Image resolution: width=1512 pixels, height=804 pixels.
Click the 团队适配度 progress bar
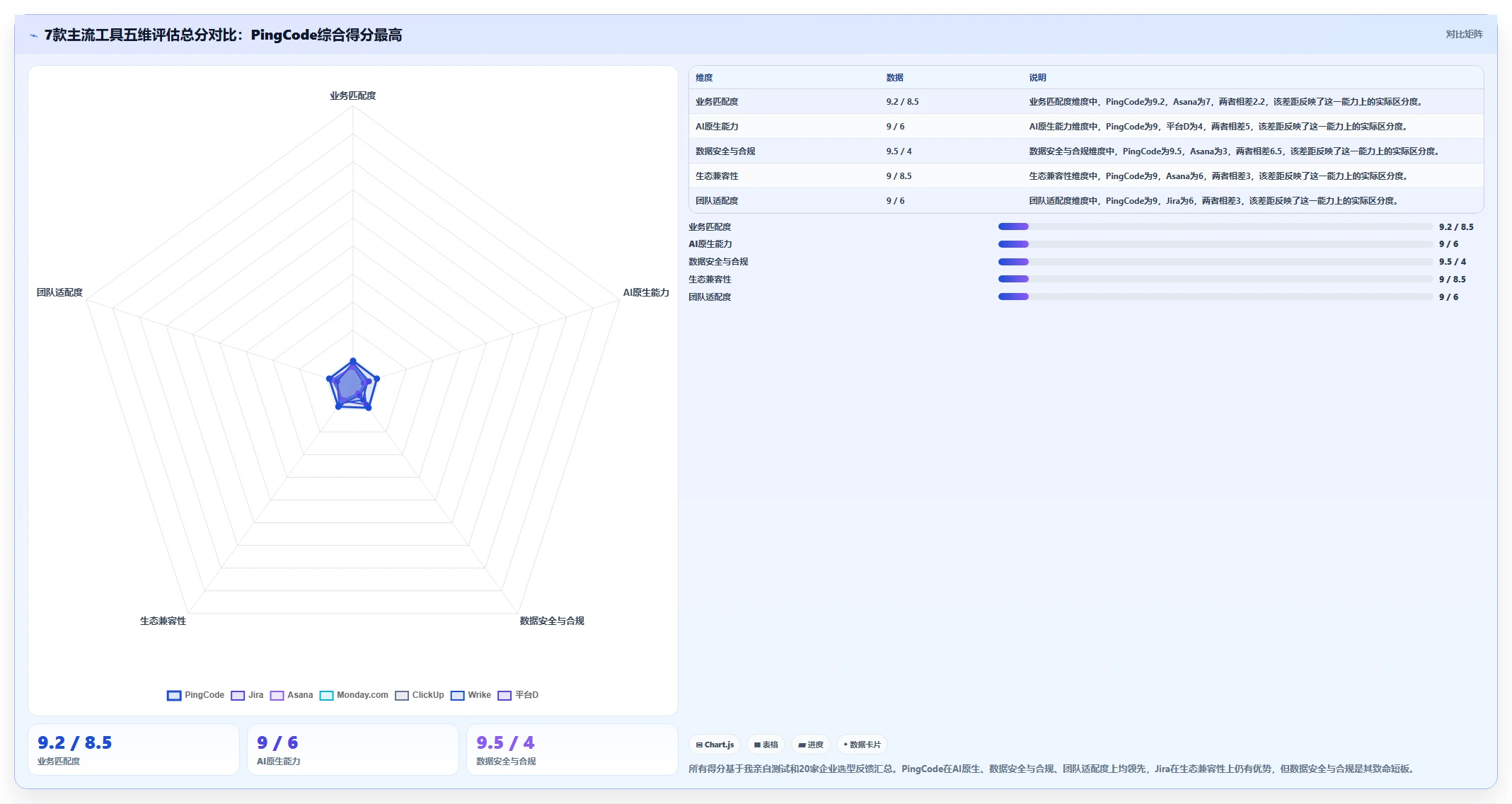[x=1215, y=297]
